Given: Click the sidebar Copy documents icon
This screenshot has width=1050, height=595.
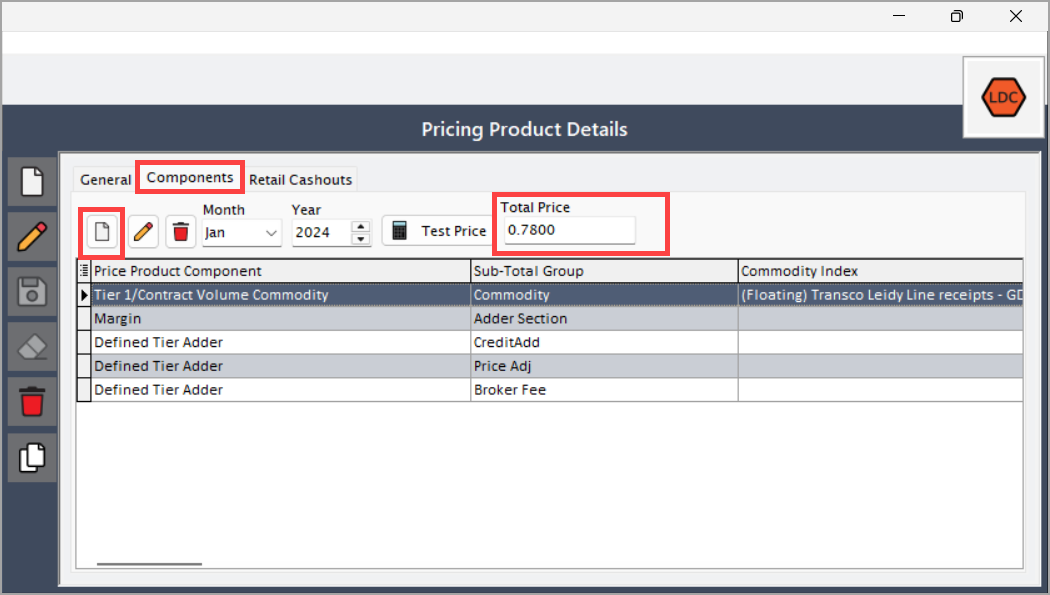Looking at the screenshot, I should point(32,457).
